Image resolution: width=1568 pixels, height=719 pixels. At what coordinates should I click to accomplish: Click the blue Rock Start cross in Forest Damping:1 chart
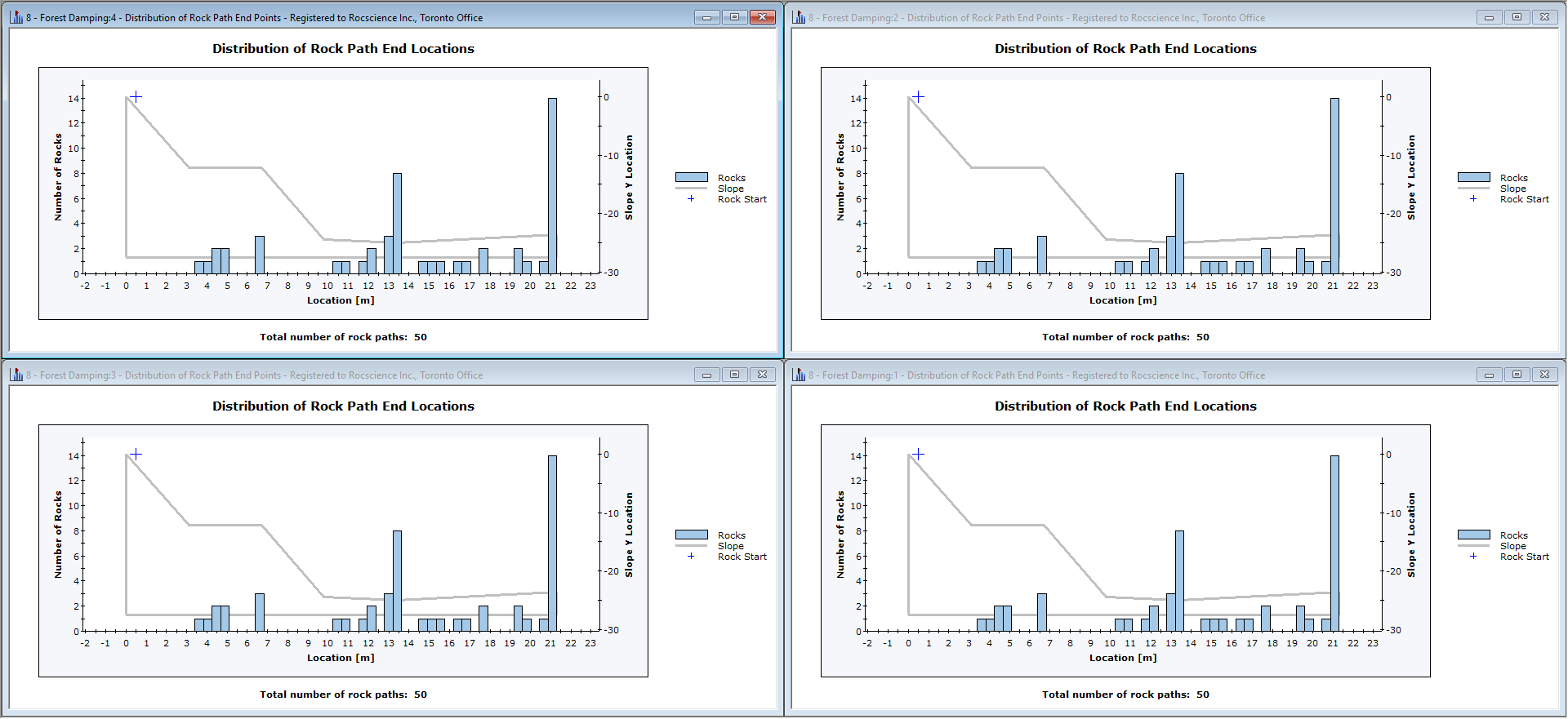[x=918, y=455]
